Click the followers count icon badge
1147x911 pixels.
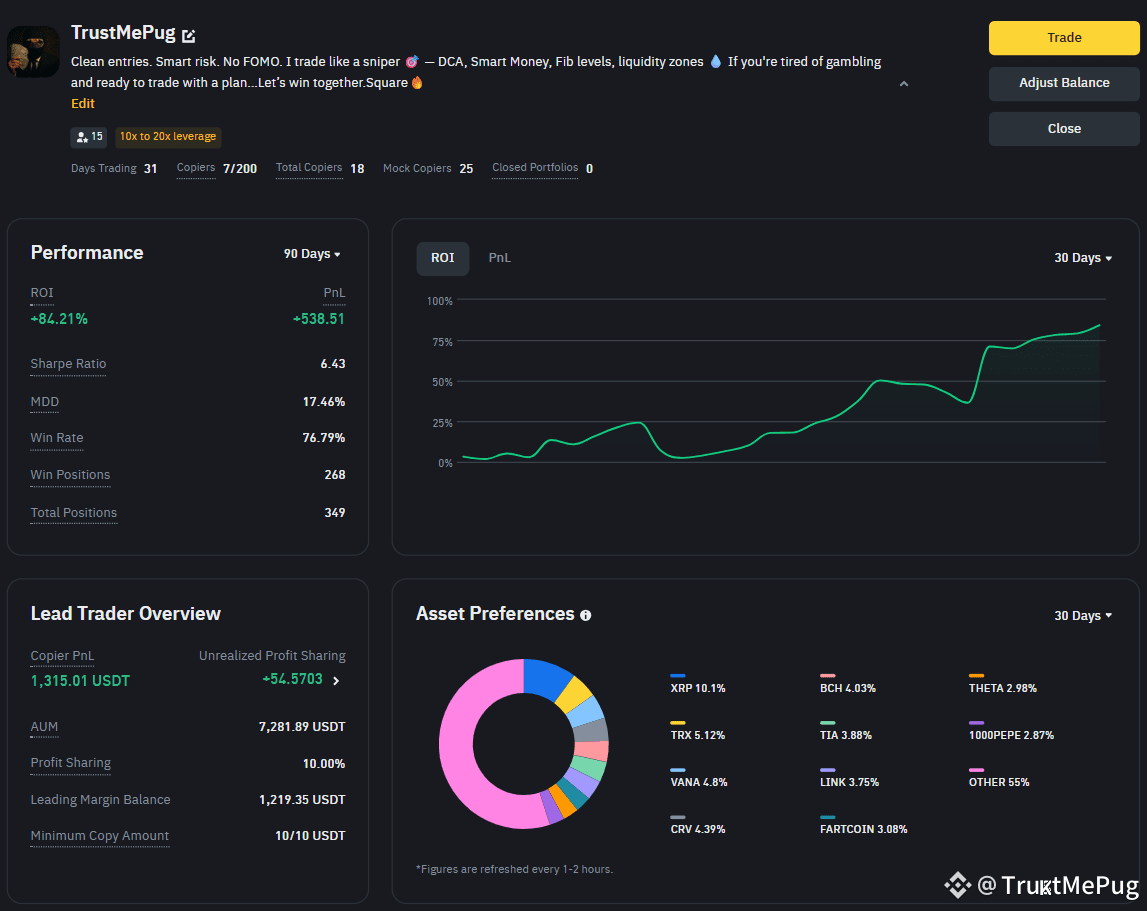click(89, 137)
